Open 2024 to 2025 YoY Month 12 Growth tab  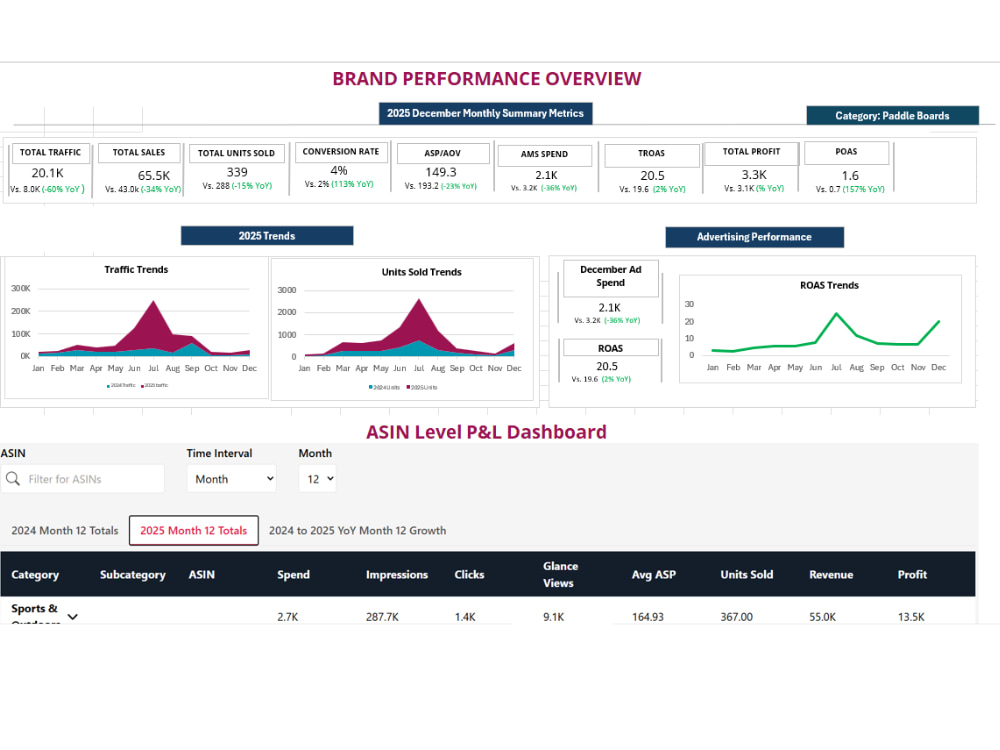[358, 531]
